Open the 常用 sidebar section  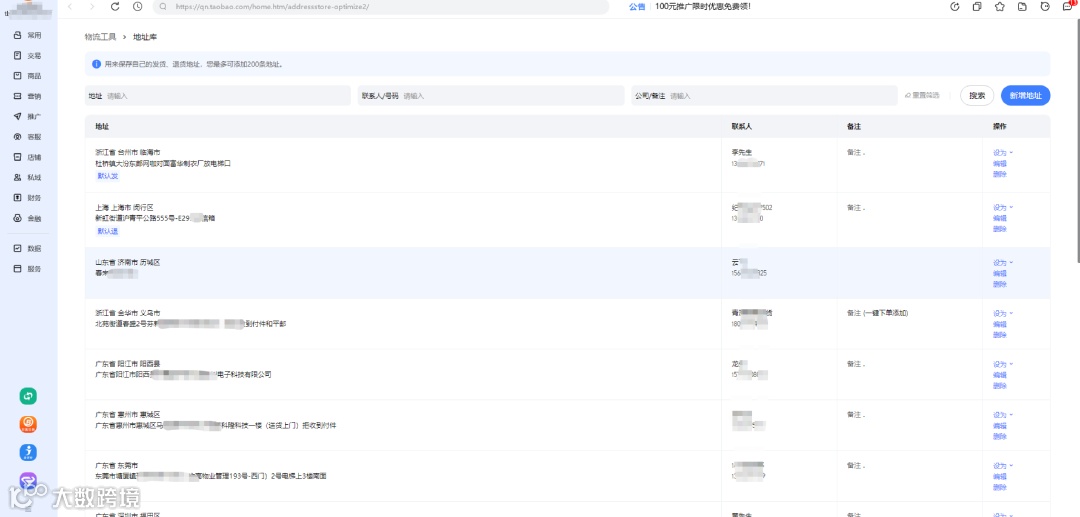coord(28,35)
